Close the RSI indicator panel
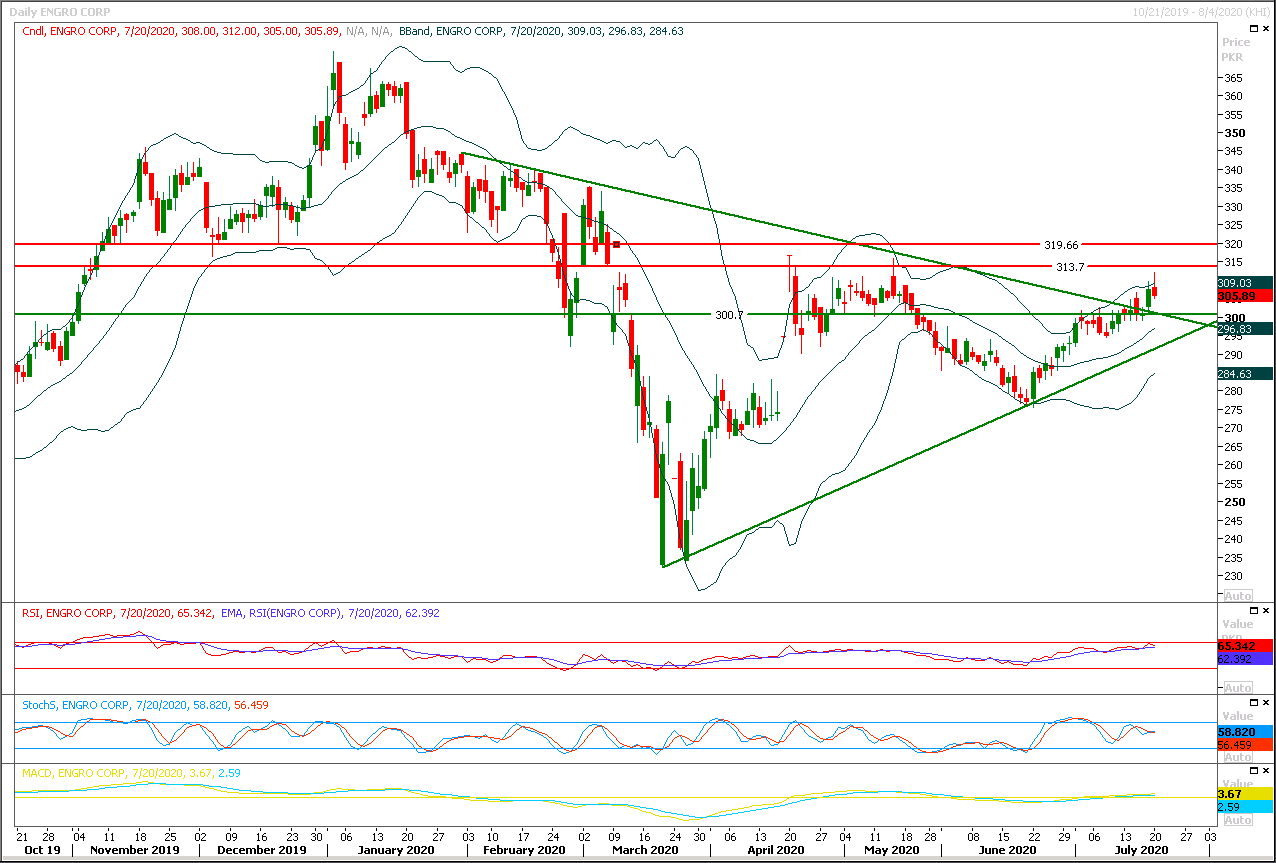 click(1266, 611)
